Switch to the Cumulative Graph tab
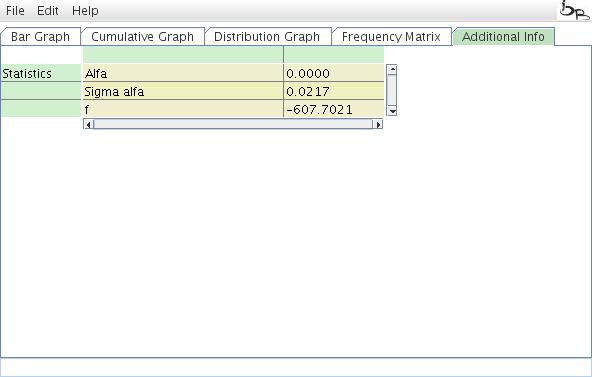 (142, 37)
